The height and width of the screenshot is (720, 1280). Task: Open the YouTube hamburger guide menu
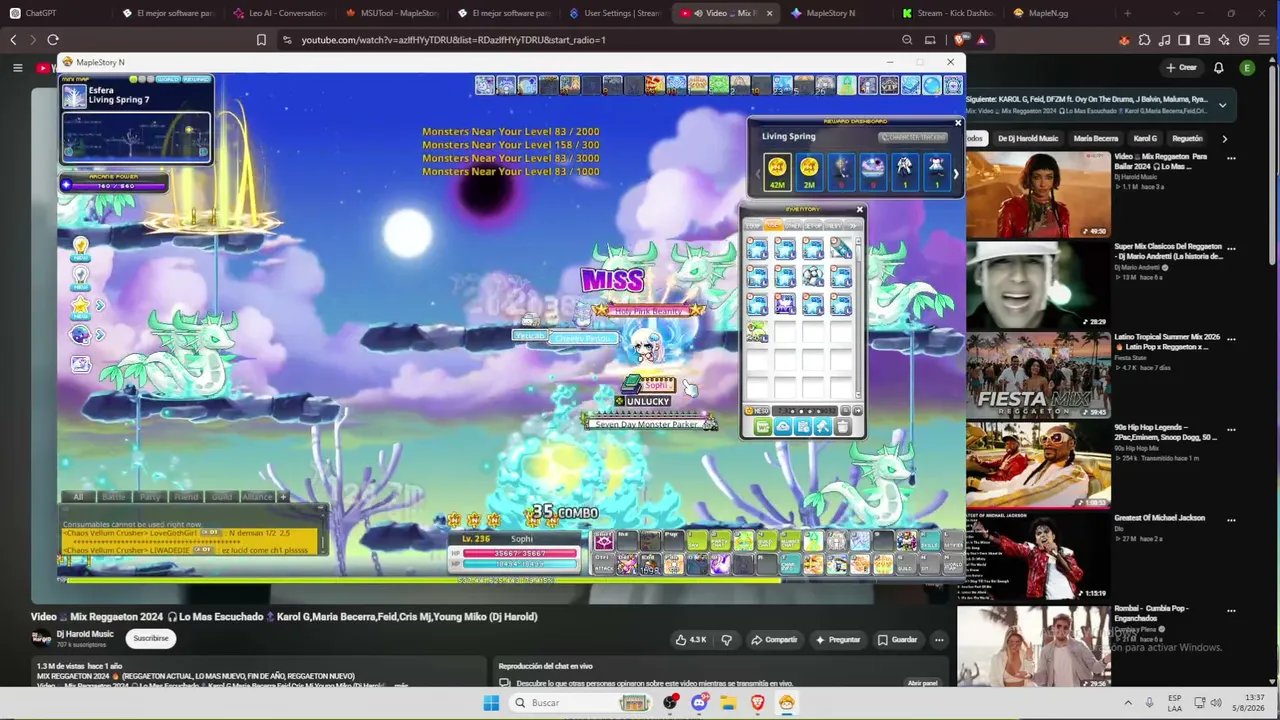coord(17,67)
